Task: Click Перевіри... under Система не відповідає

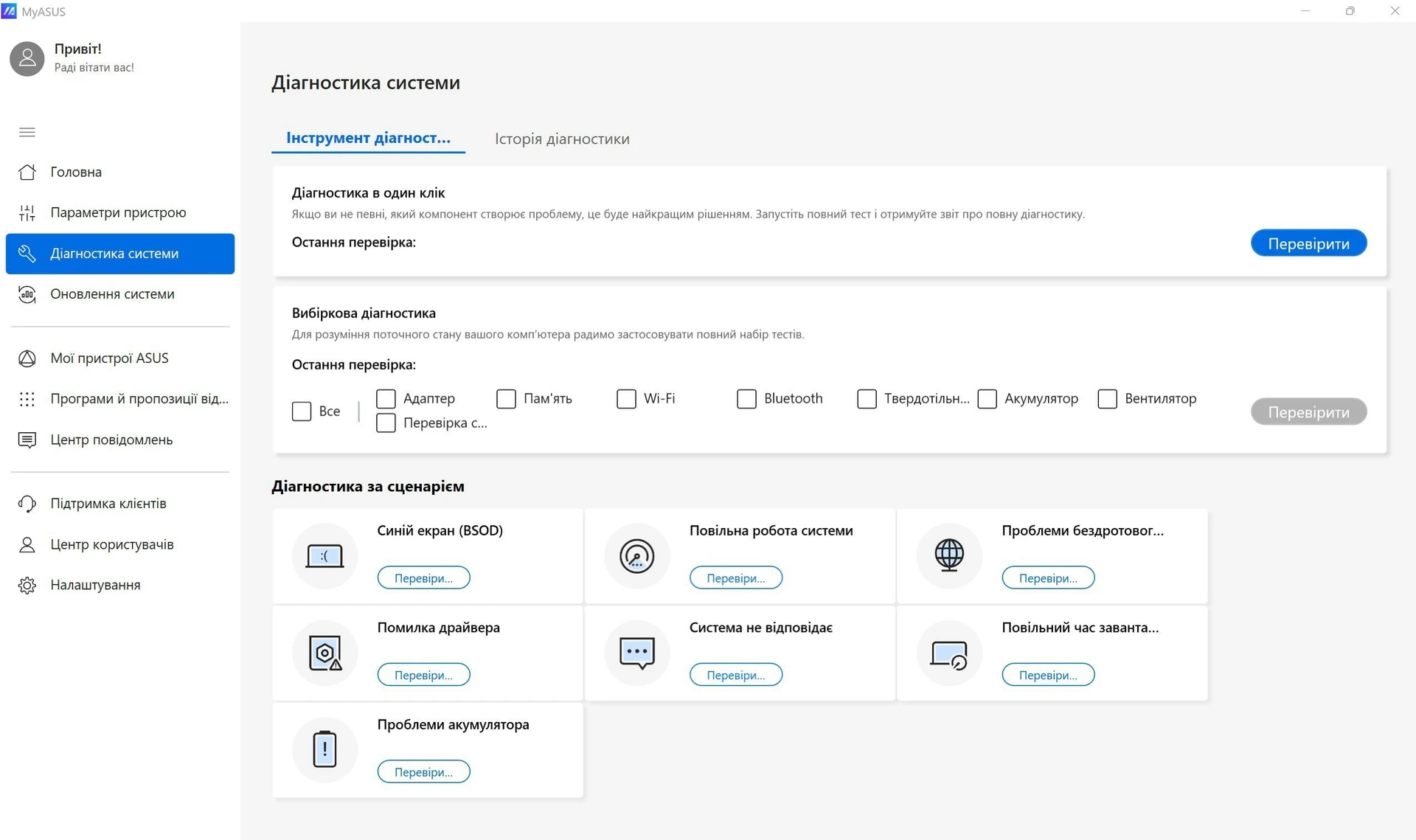Action: [x=735, y=675]
